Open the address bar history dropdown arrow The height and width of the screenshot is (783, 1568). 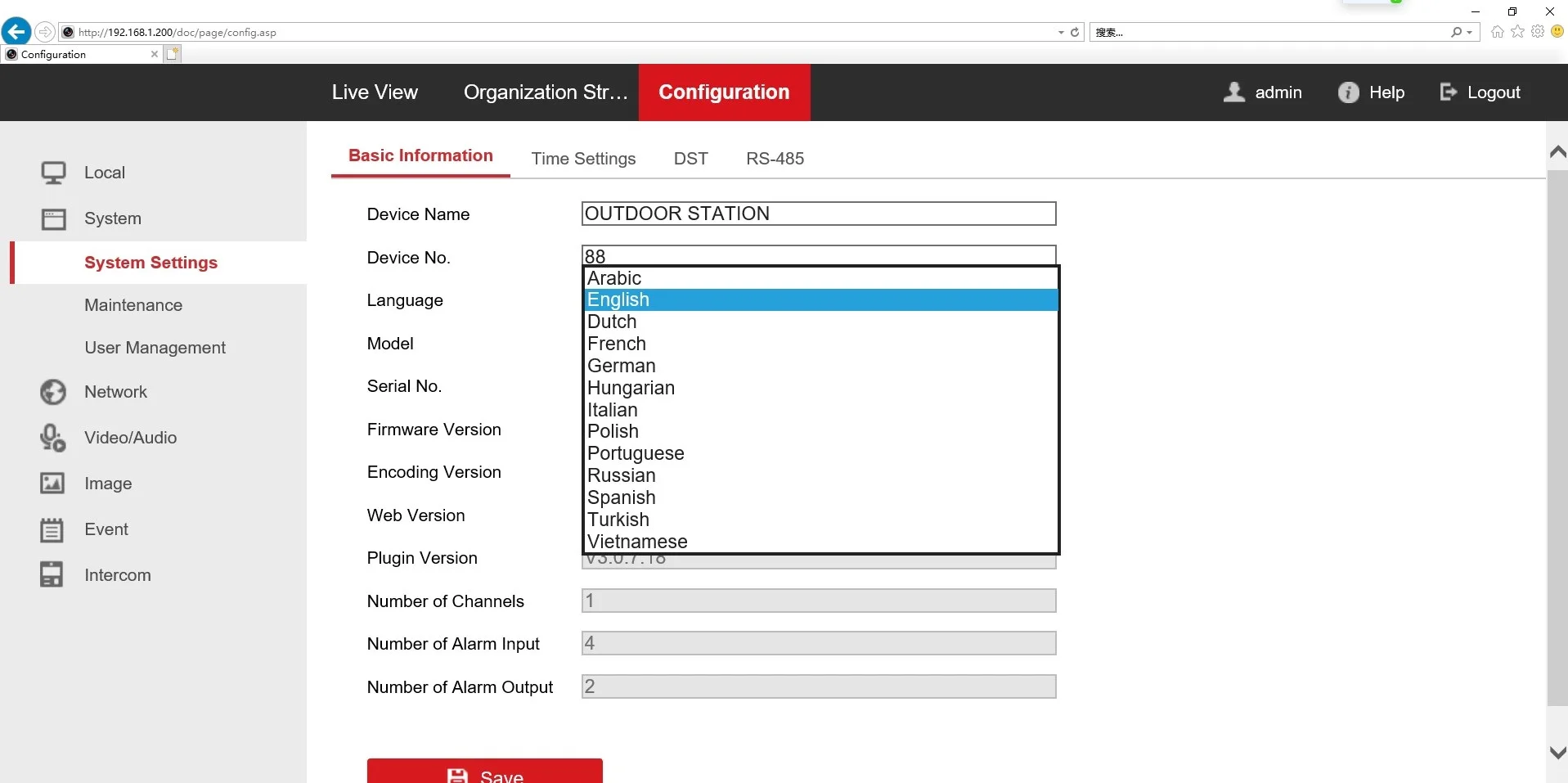tap(1061, 33)
